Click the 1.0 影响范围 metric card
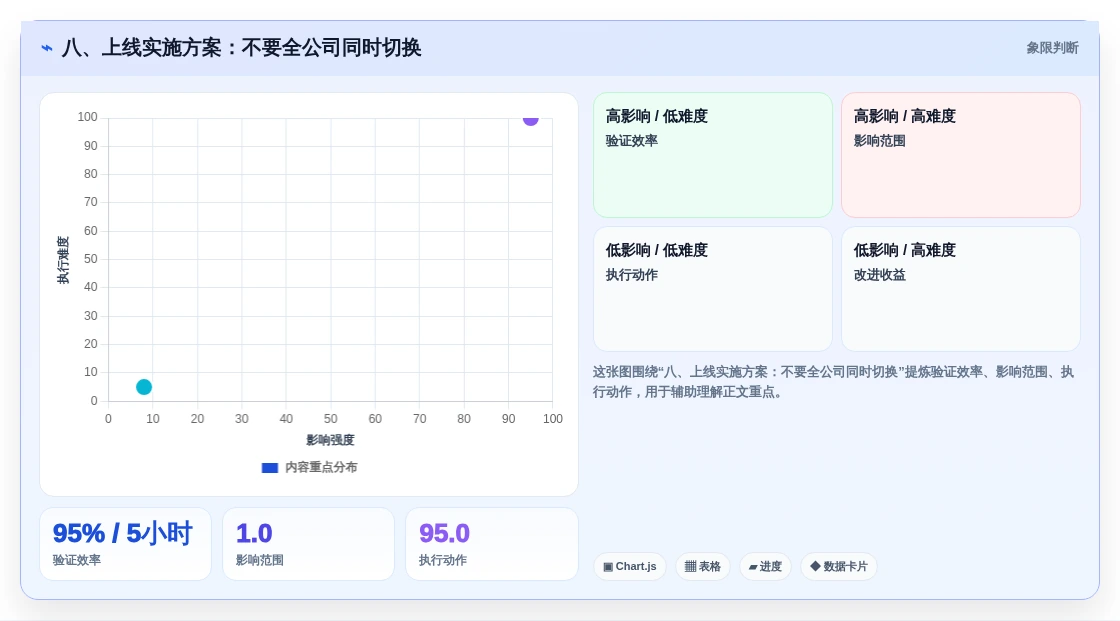The height and width of the screenshot is (621, 1120). 309,545
